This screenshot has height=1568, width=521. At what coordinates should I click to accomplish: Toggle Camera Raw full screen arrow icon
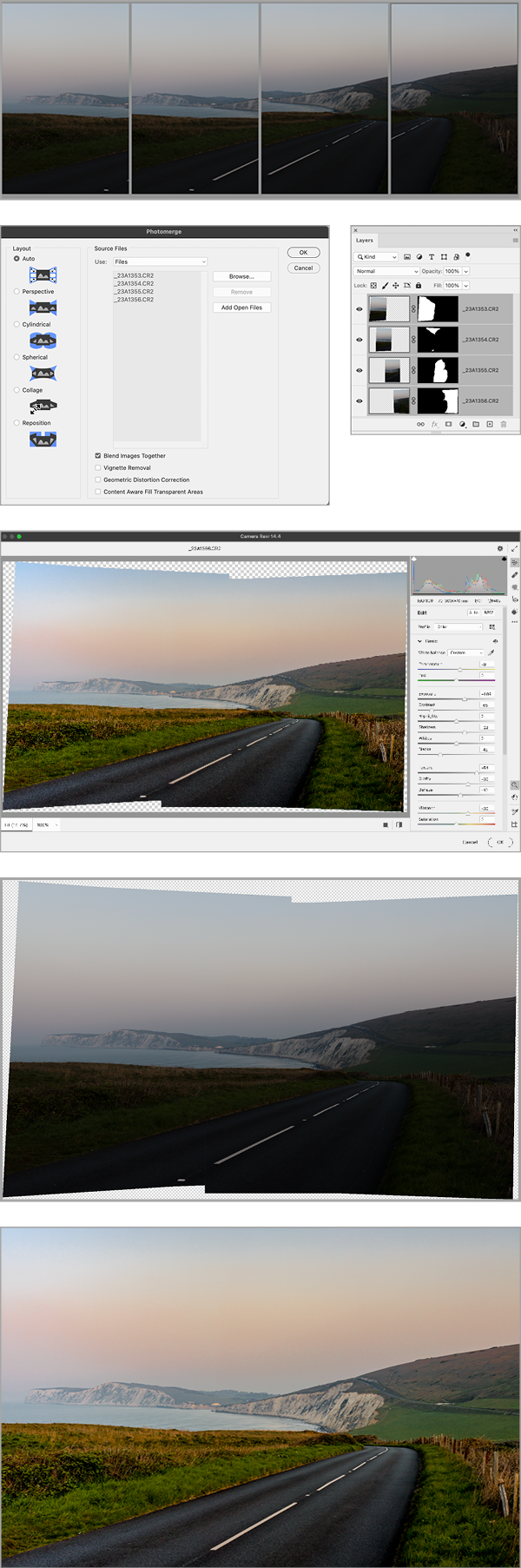pyautogui.click(x=515, y=548)
